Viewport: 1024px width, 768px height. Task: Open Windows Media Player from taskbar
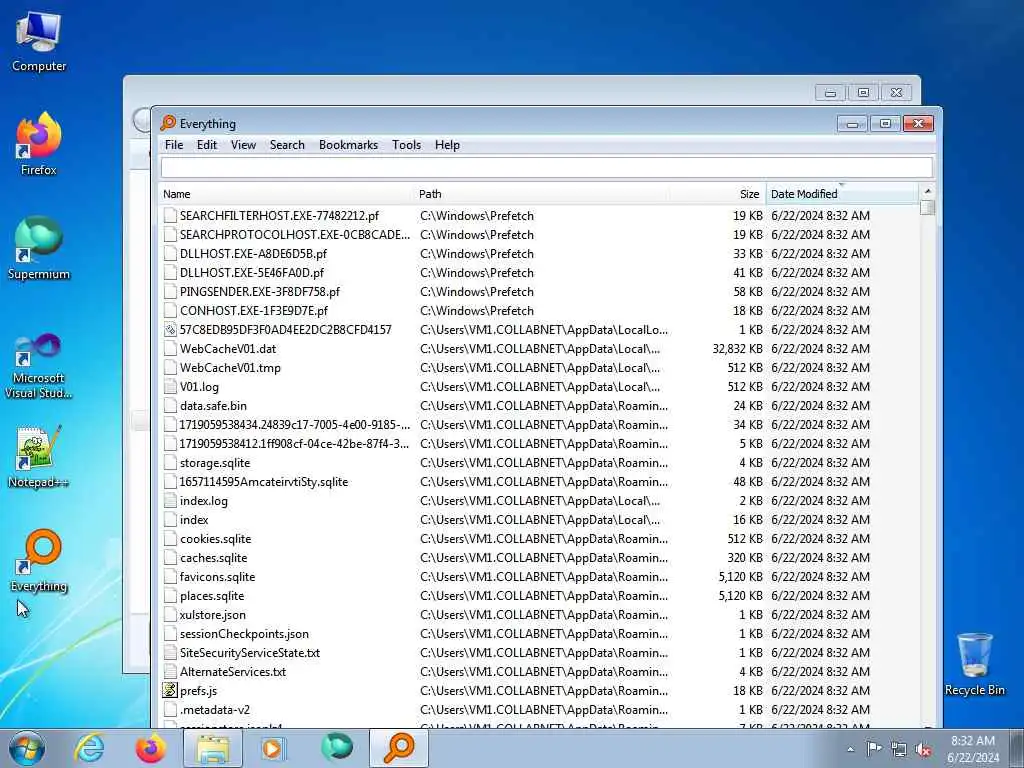coord(274,748)
